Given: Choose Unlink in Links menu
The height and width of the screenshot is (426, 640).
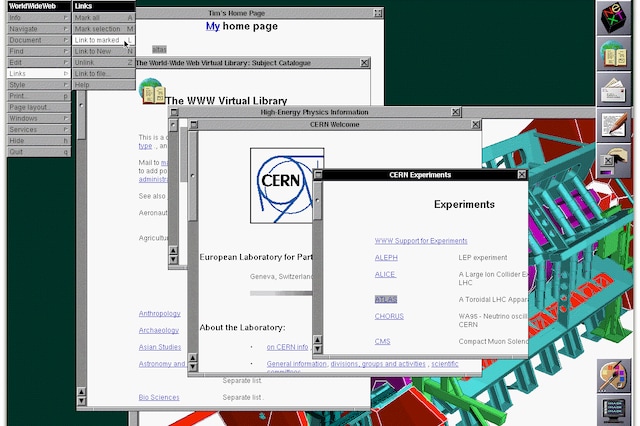Looking at the screenshot, I should pos(104,62).
